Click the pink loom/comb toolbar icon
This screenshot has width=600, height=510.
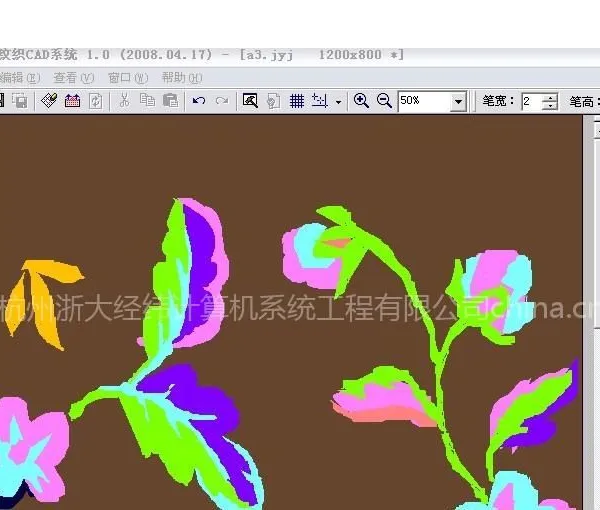click(72, 101)
